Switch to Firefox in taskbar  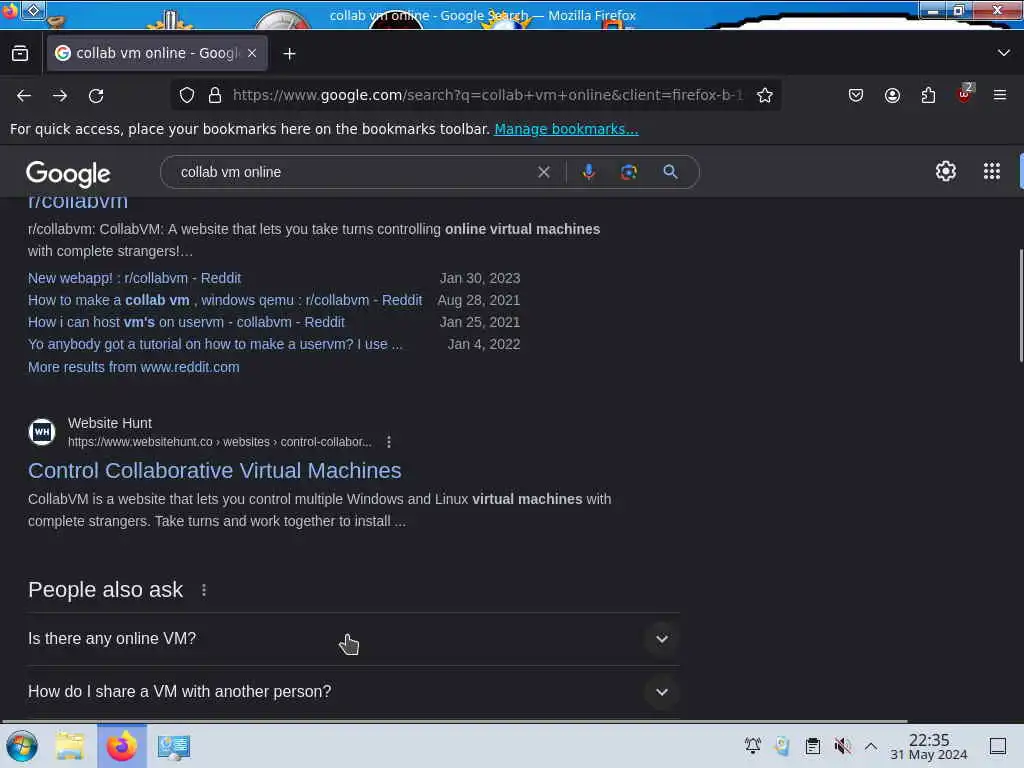pyautogui.click(x=122, y=746)
